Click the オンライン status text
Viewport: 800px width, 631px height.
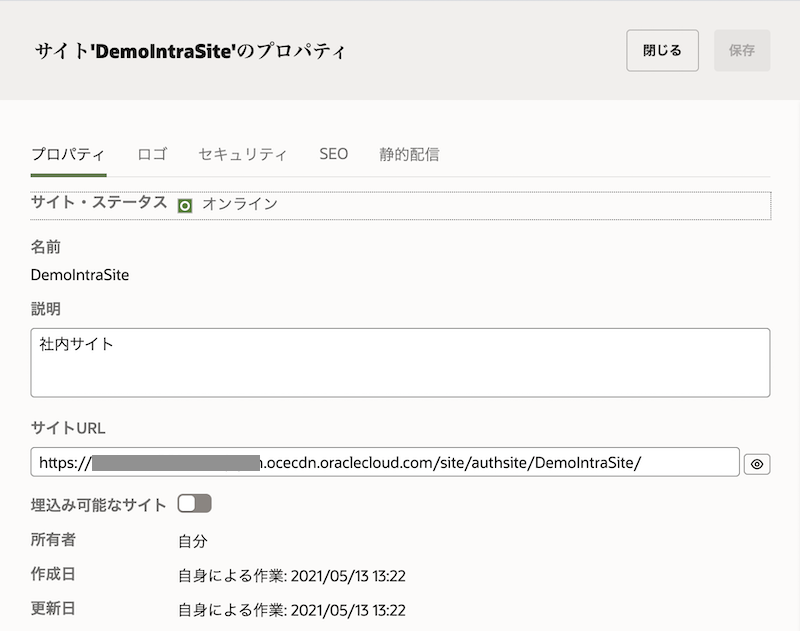click(240, 204)
